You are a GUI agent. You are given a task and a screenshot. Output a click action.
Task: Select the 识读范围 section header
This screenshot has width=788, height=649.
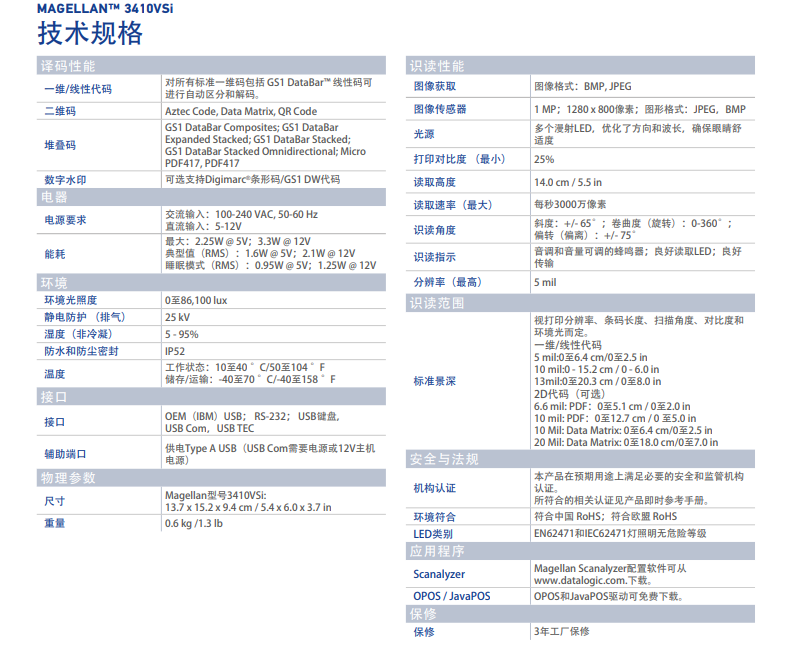click(437, 302)
